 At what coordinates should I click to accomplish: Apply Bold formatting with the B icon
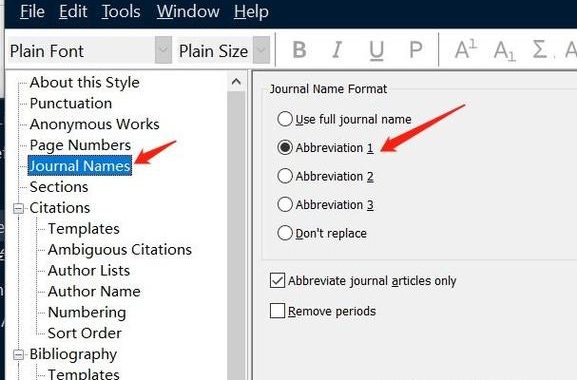click(x=299, y=50)
